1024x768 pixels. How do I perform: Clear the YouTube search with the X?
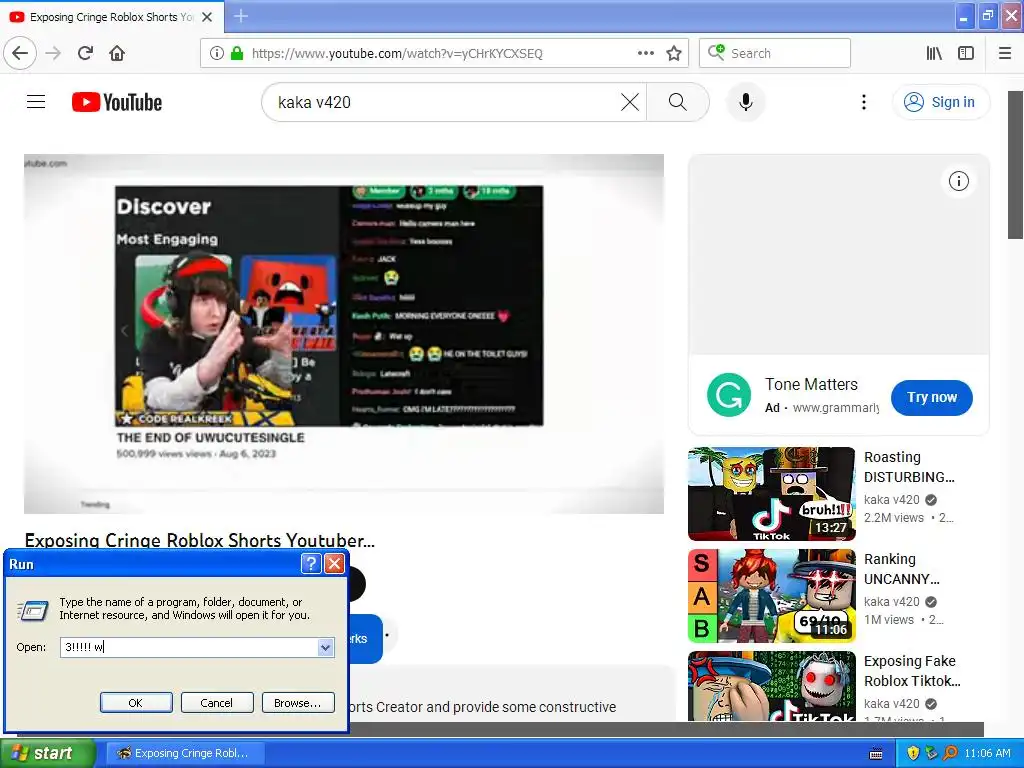[x=630, y=102]
